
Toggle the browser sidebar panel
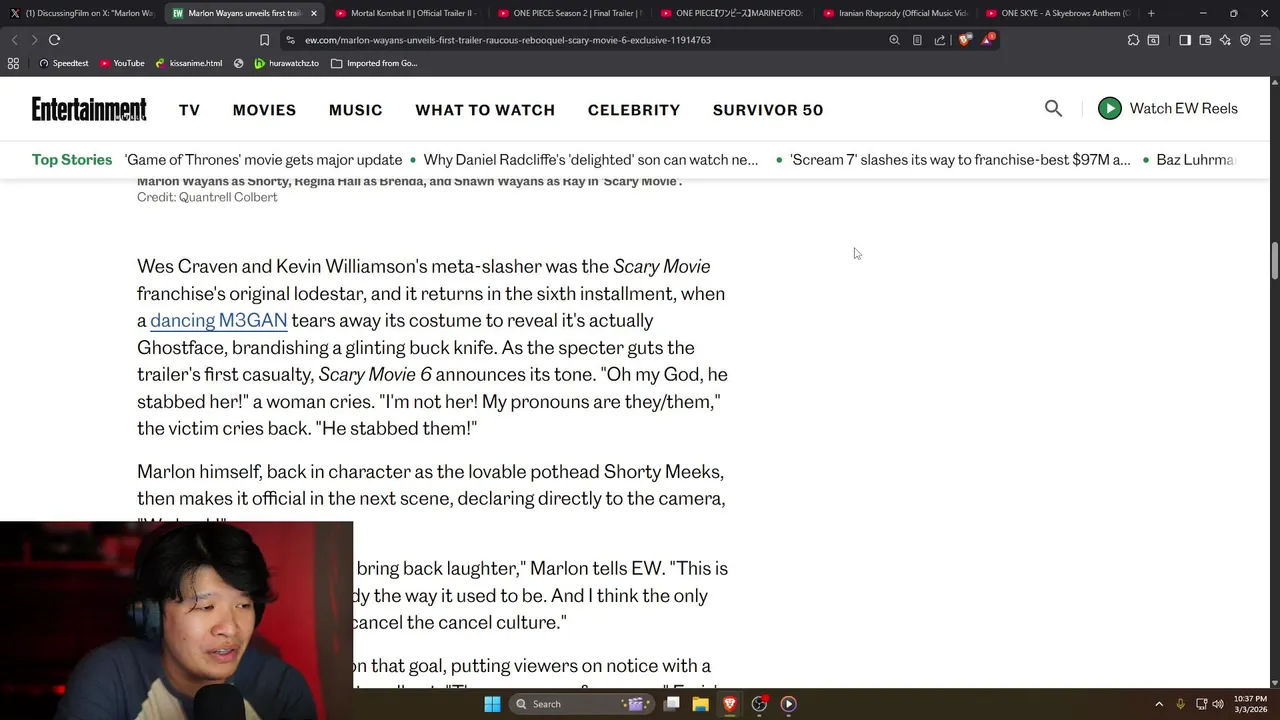tap(1185, 40)
